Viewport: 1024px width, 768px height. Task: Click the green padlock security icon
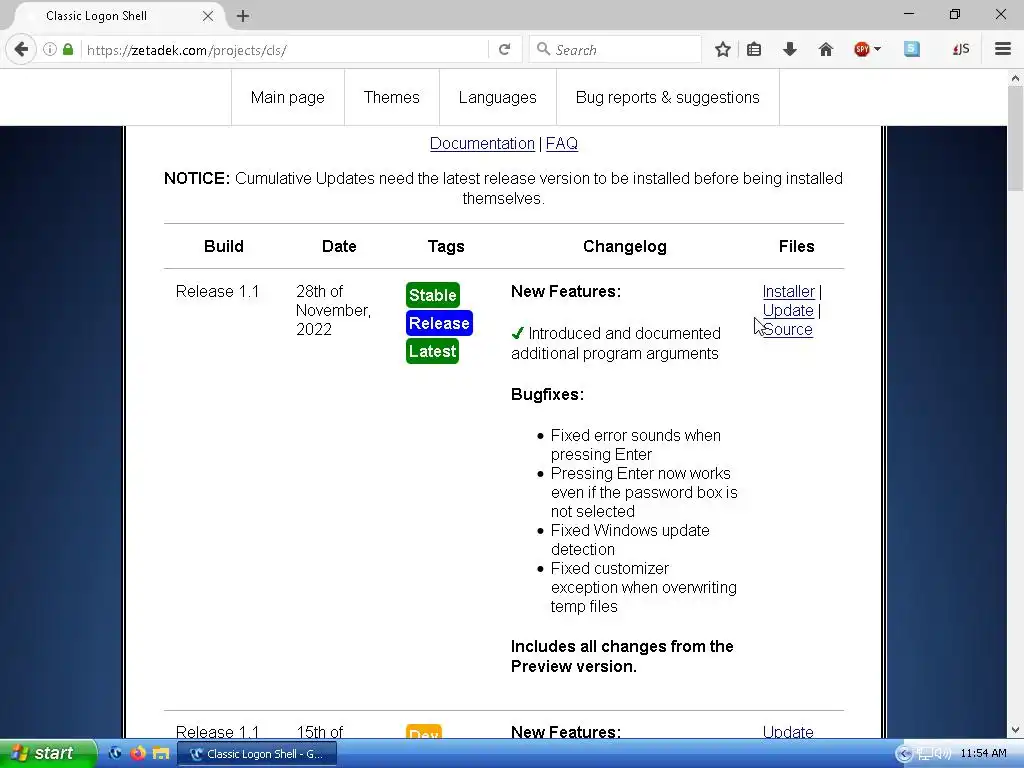(x=68, y=50)
